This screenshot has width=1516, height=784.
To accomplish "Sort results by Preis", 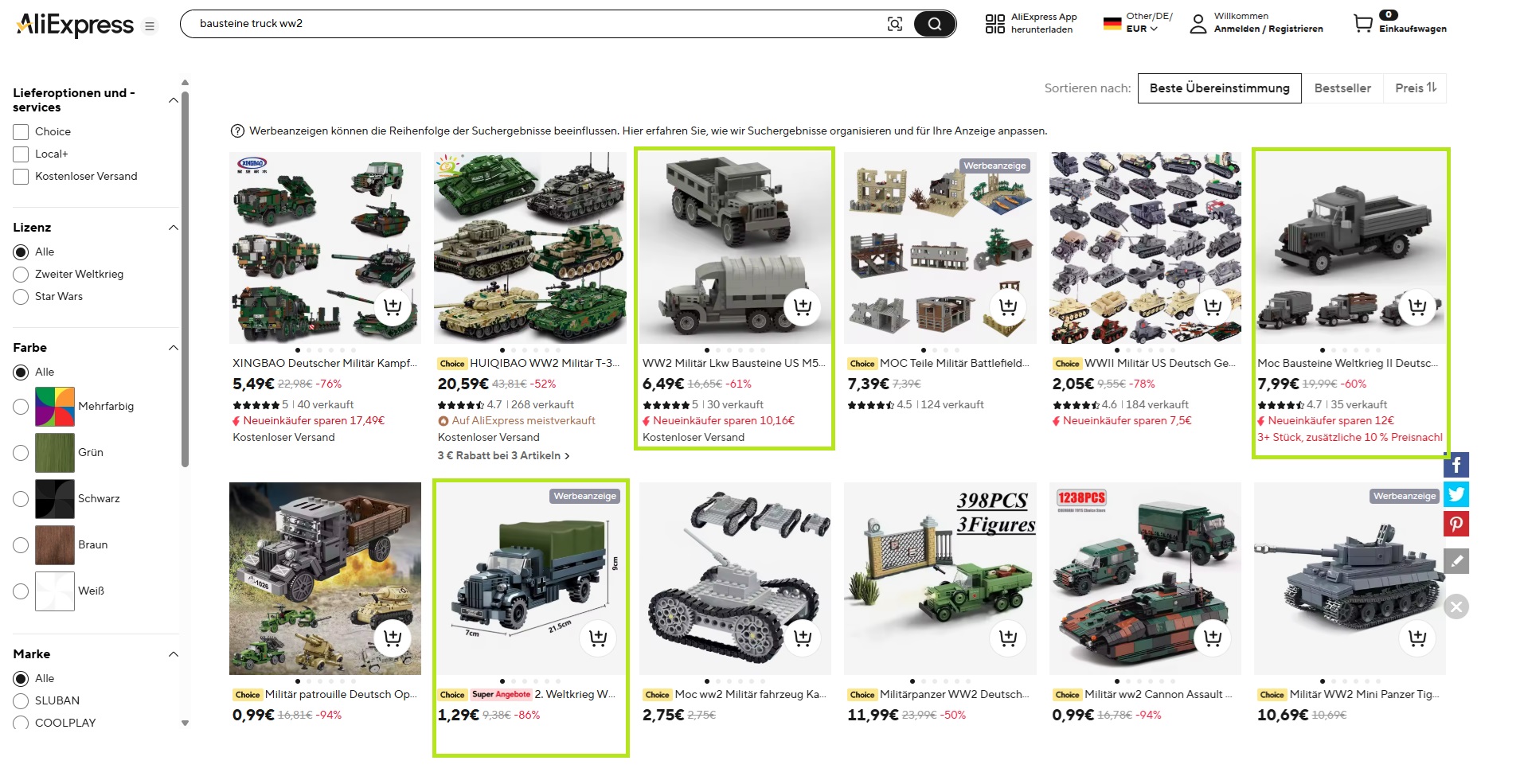I will tap(1415, 88).
